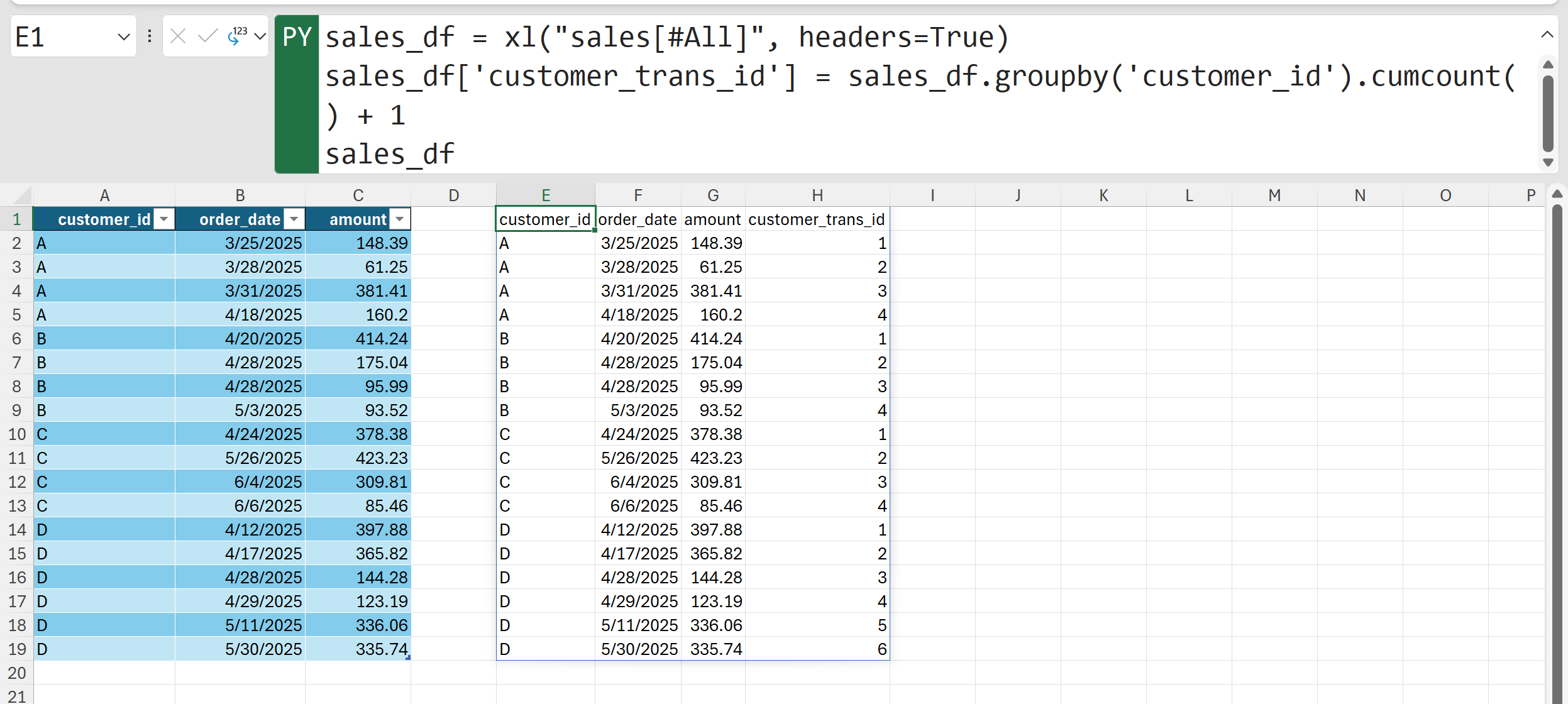Click the enter formula checkmark icon

(x=207, y=36)
